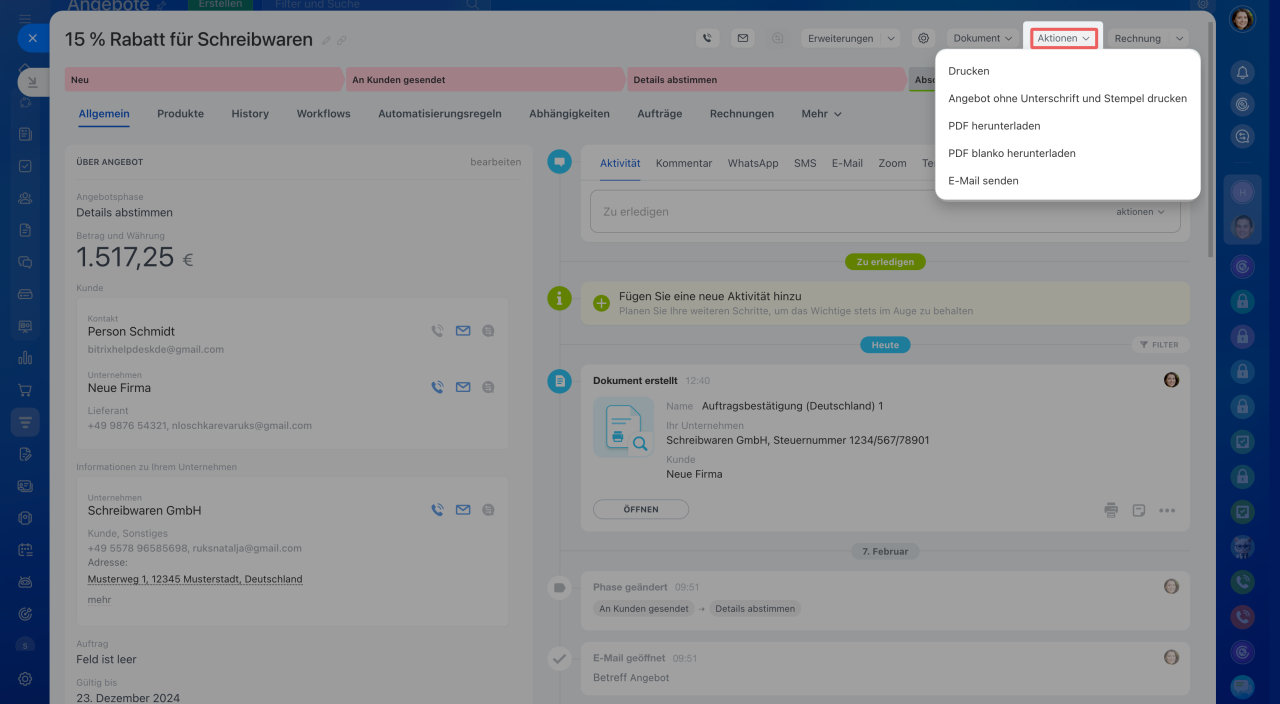This screenshot has width=1280, height=704.
Task: Click the bearbeiten link in Über Angebot
Action: (x=495, y=162)
